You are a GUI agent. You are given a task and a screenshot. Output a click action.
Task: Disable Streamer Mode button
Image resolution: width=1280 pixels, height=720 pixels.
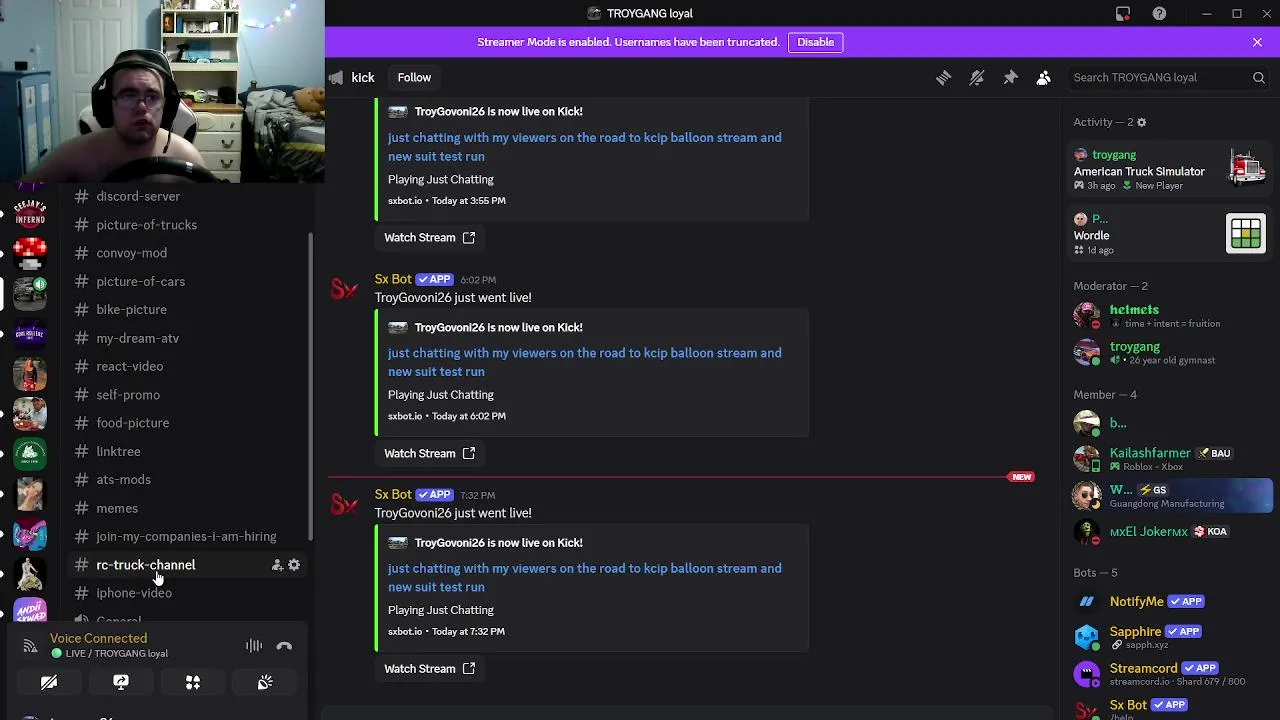pos(815,42)
